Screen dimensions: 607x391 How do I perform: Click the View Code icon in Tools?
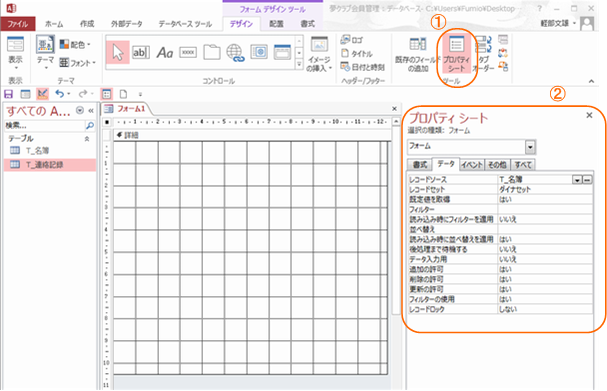(503, 53)
